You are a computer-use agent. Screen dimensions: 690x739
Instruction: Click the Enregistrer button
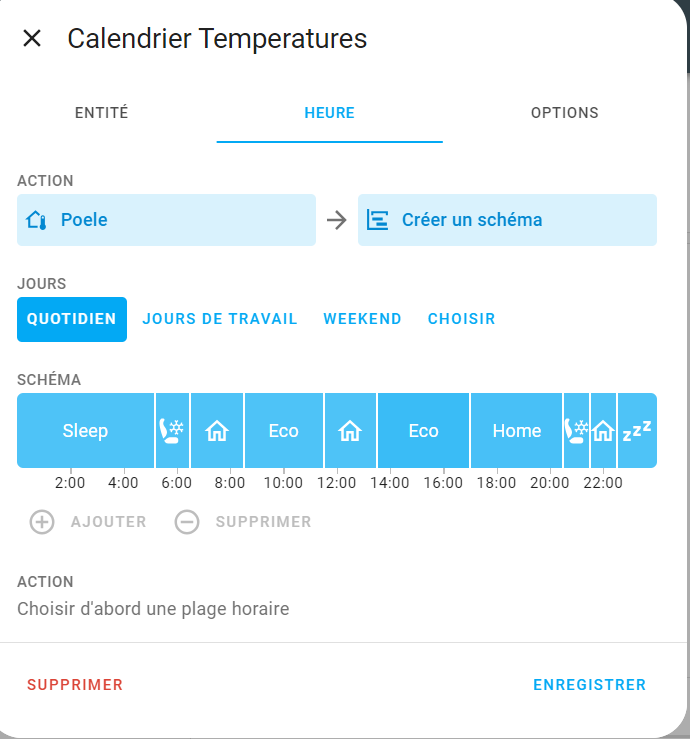point(589,685)
